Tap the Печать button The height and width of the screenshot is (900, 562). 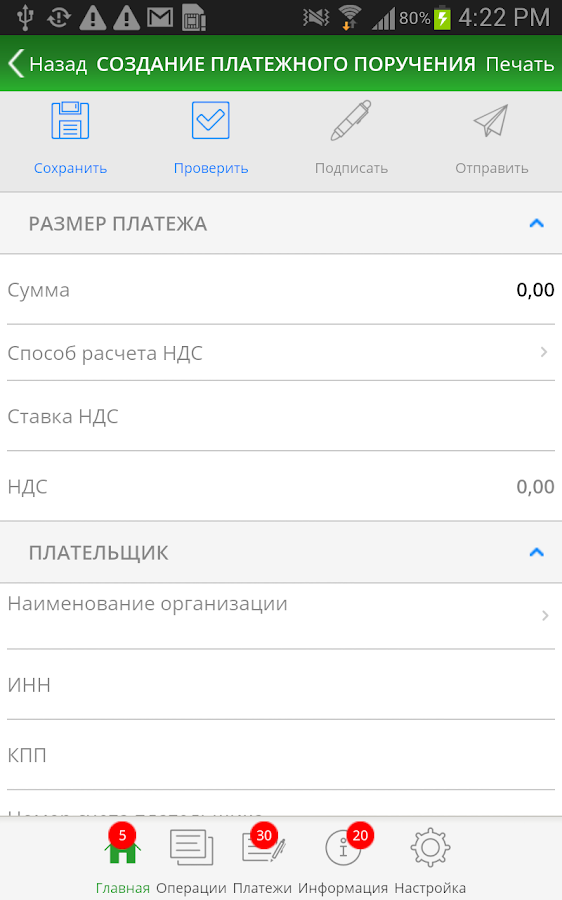click(520, 64)
